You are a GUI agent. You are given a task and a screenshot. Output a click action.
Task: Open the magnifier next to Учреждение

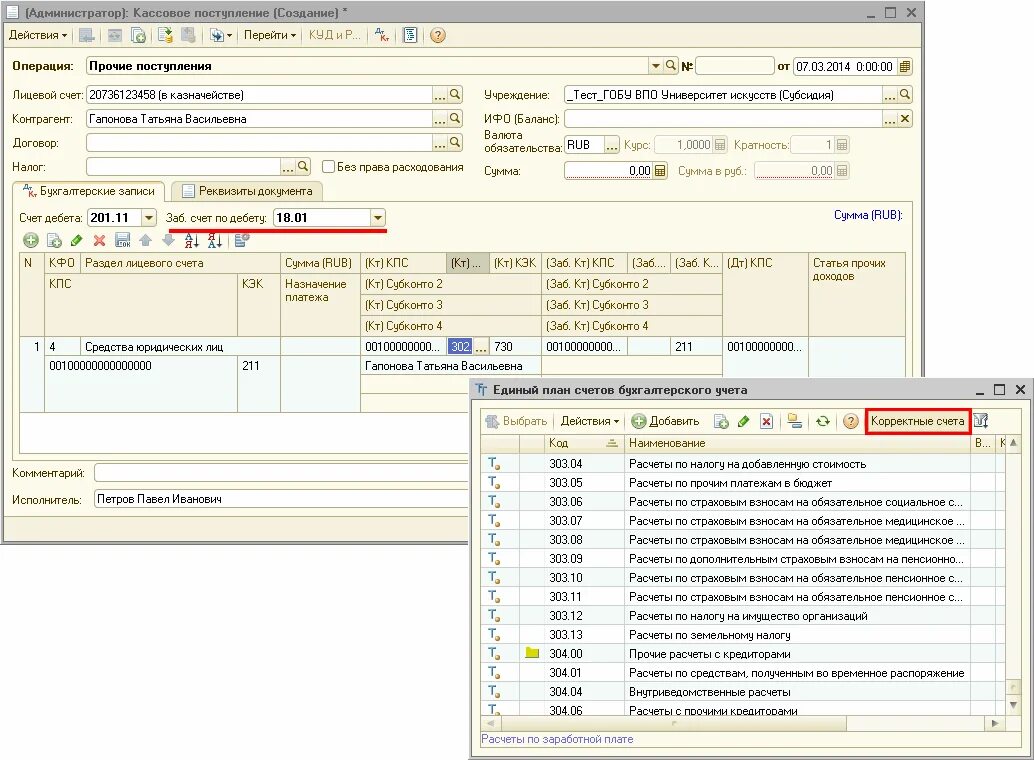tap(905, 95)
